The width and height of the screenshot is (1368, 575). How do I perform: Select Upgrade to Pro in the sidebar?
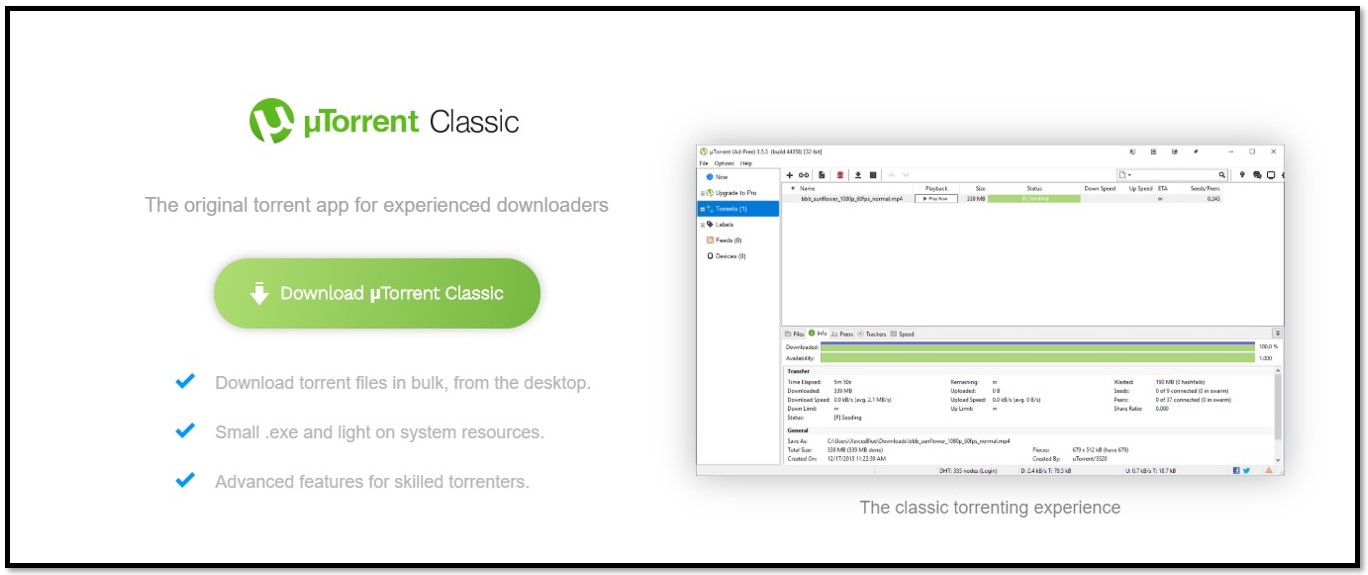[736, 193]
